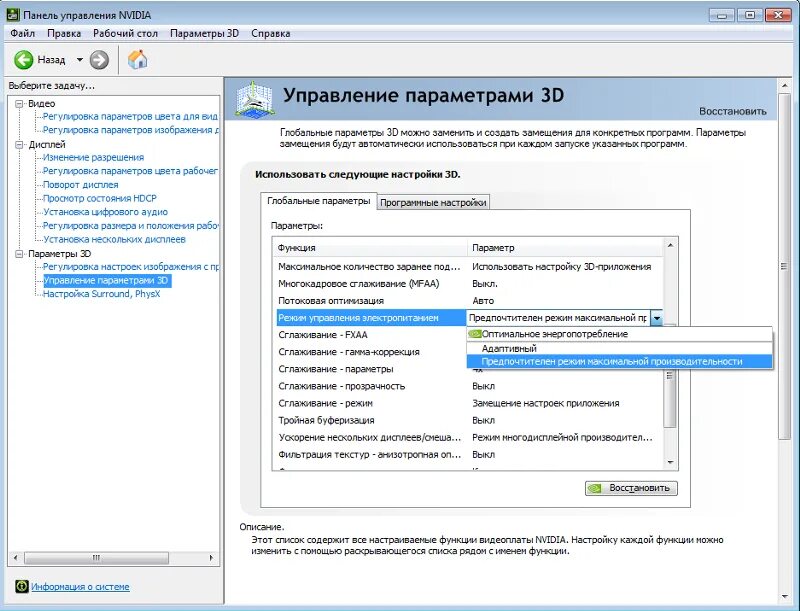Click the Параметр column header
The height and width of the screenshot is (611, 800).
pyautogui.click(x=565, y=248)
